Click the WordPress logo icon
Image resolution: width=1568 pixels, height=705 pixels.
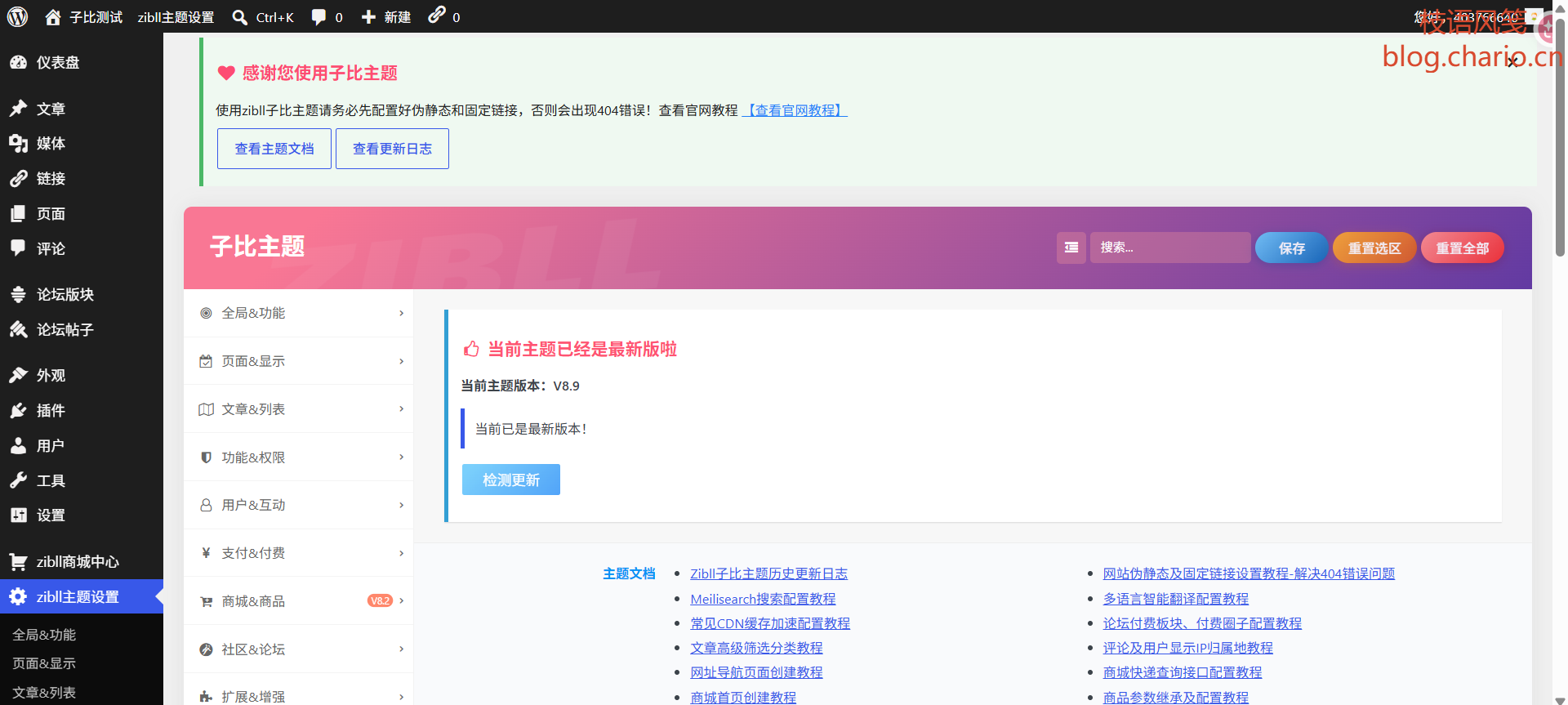pyautogui.click(x=17, y=16)
